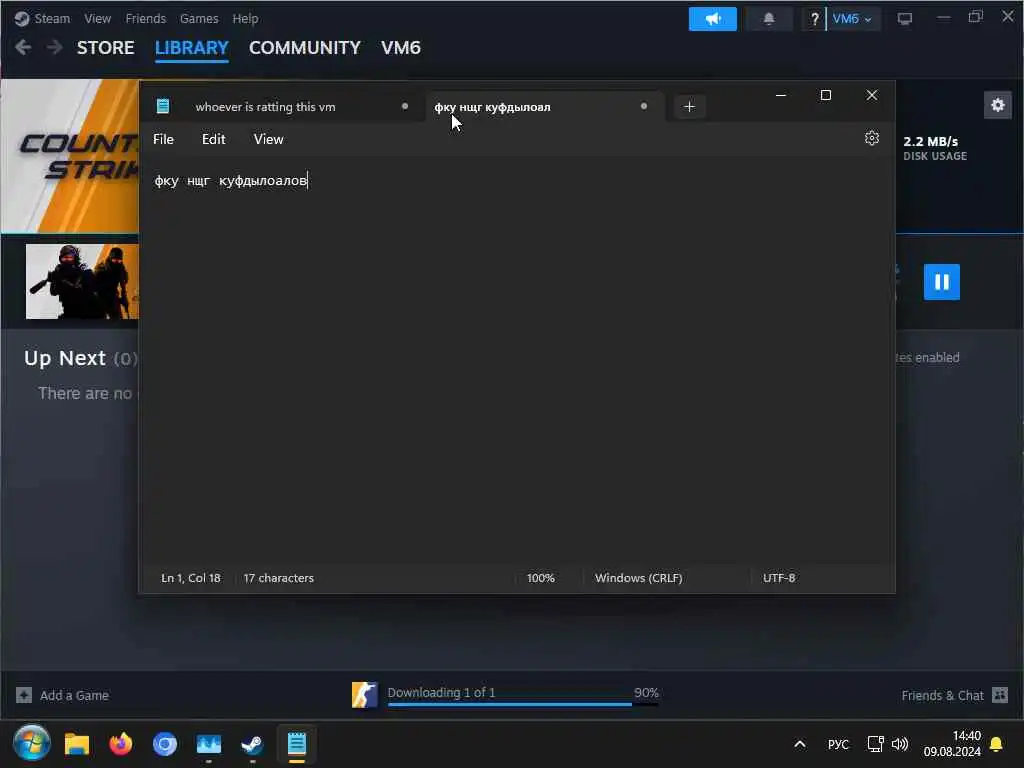
Task: Launch Firefox from the taskbar
Action: point(121,744)
